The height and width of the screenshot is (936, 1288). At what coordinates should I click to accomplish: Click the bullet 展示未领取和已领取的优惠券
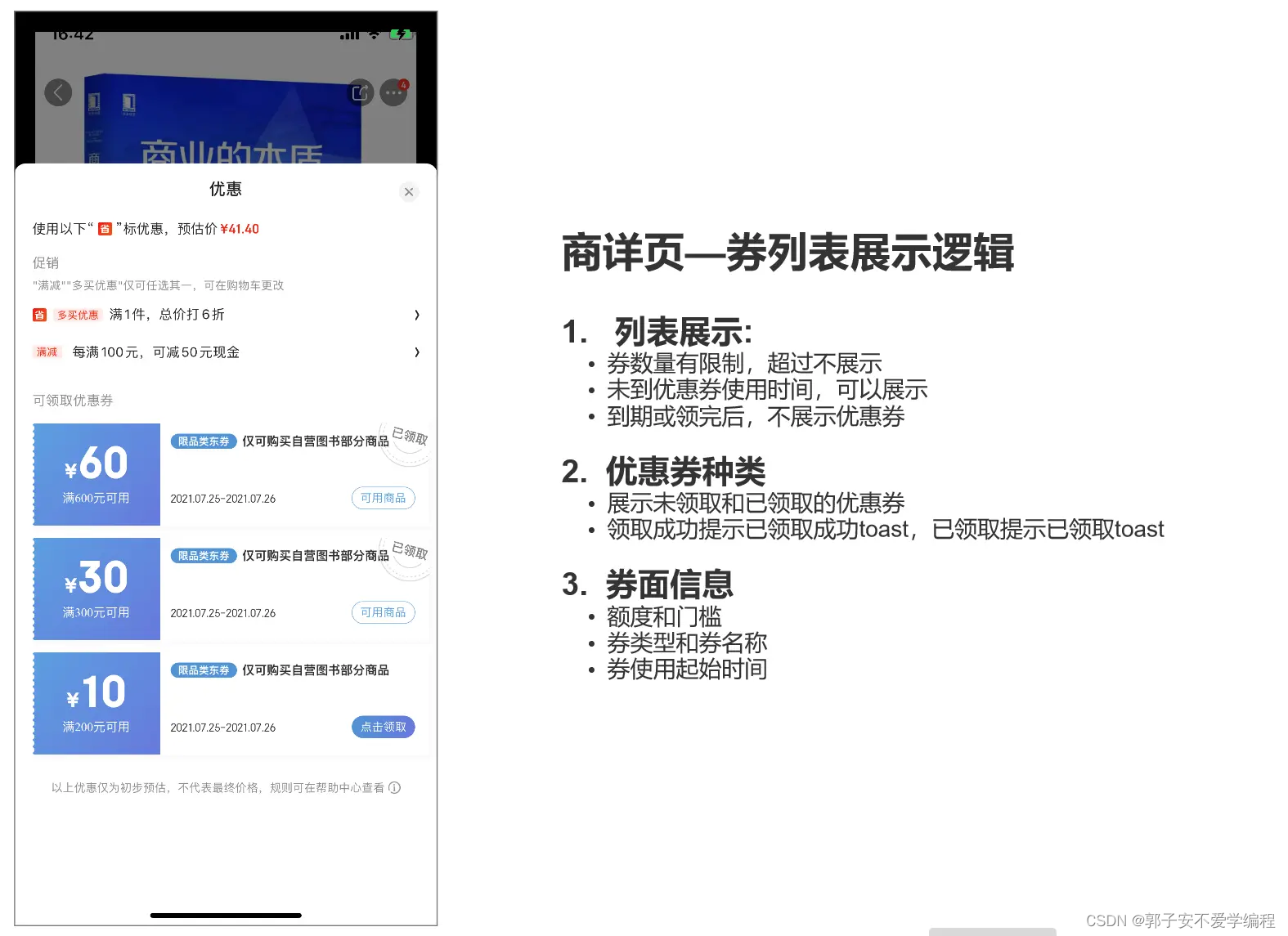(x=756, y=502)
